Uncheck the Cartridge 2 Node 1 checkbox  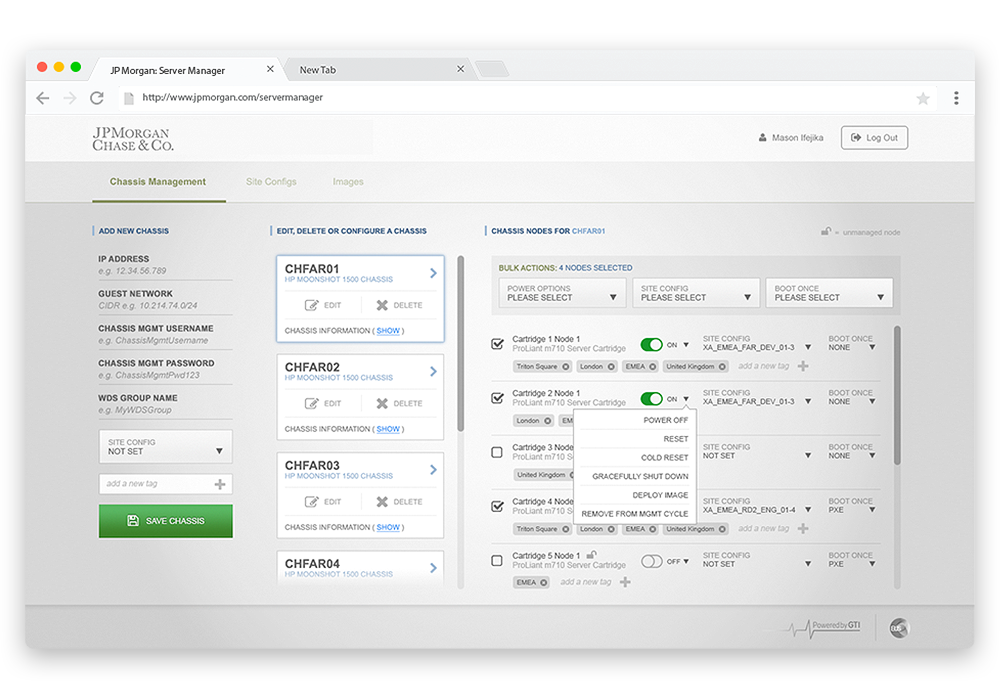coord(497,398)
